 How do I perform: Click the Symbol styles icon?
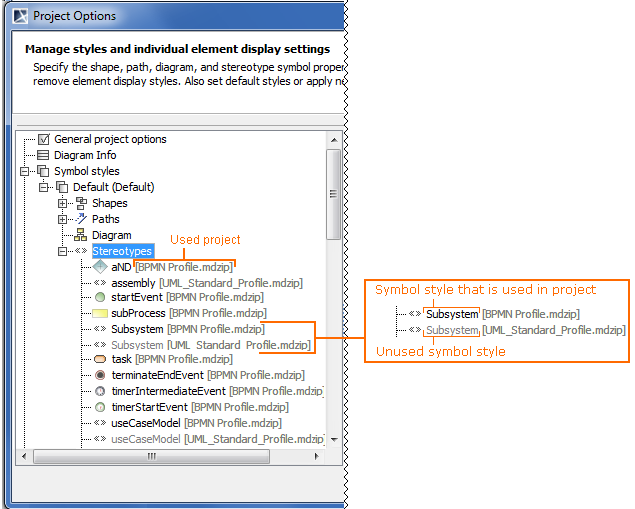coord(43,171)
